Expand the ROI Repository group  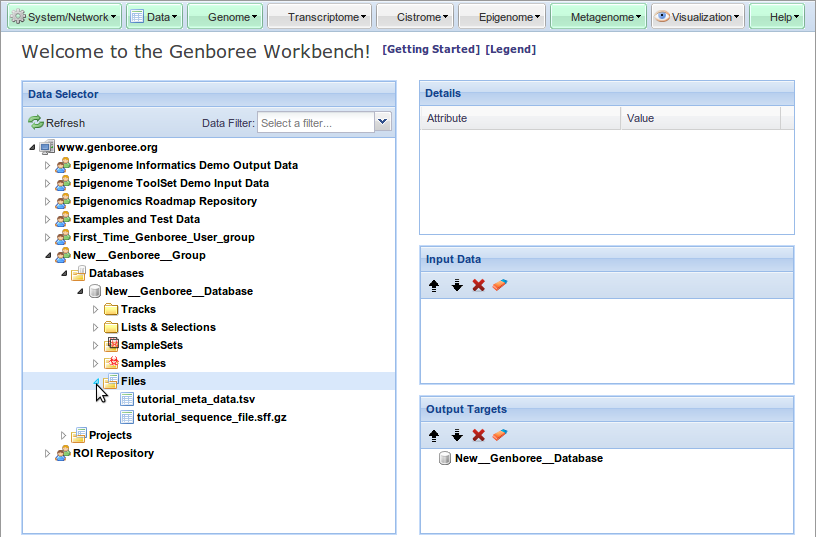click(x=48, y=454)
